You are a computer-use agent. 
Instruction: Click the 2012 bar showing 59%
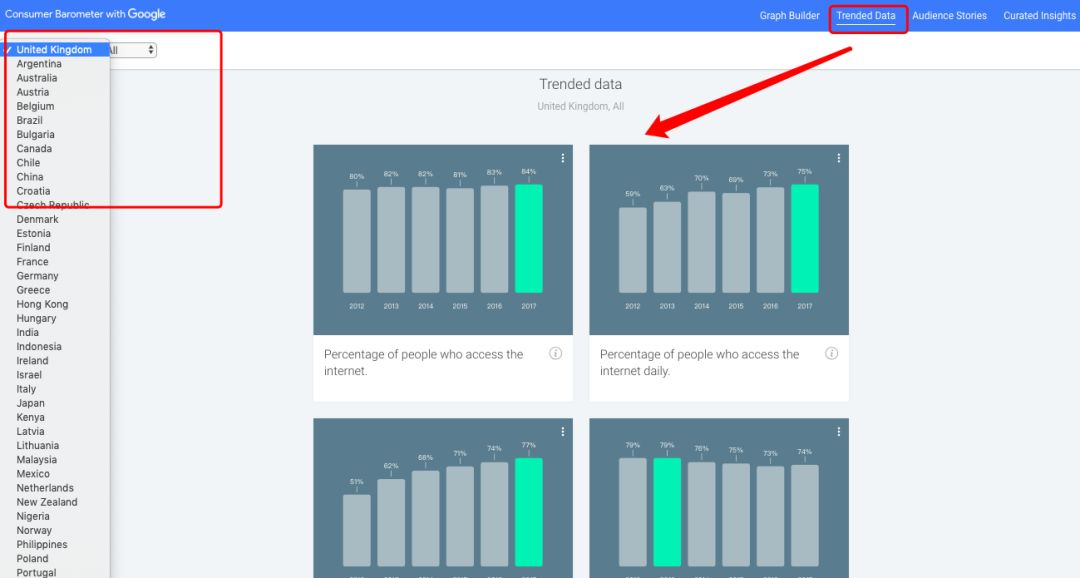(633, 250)
